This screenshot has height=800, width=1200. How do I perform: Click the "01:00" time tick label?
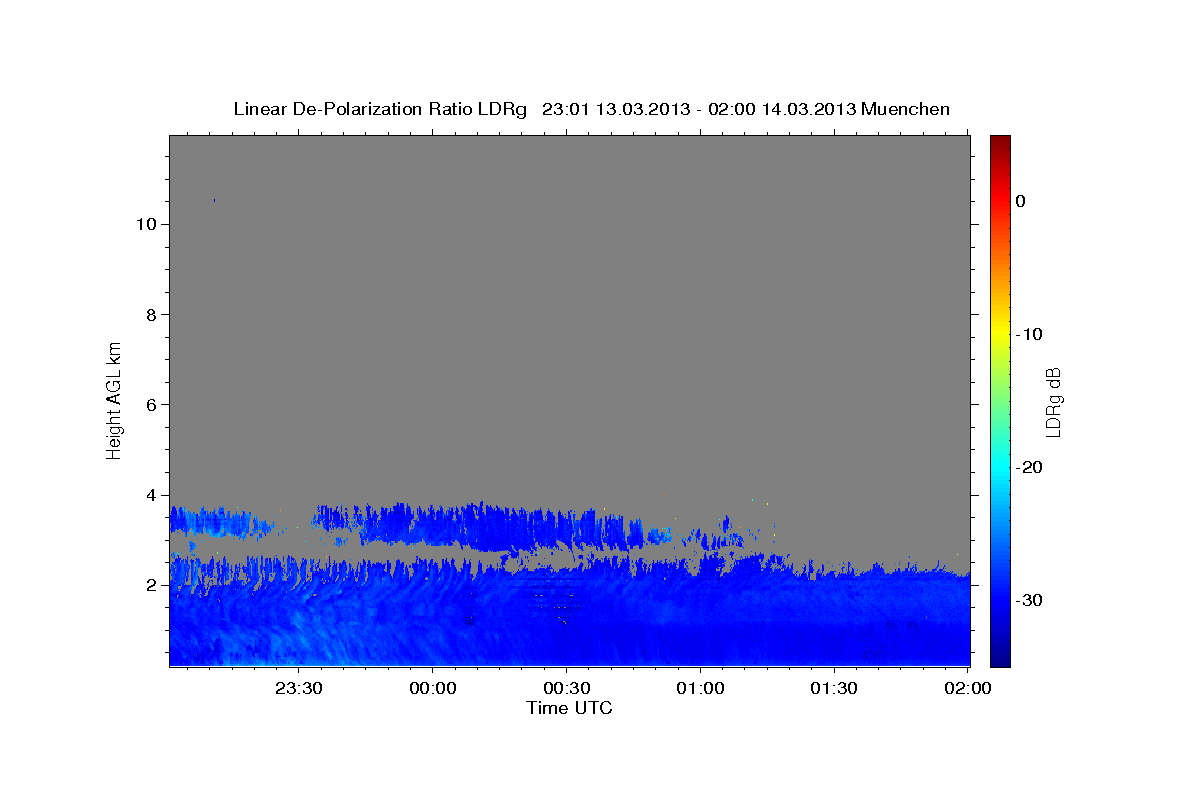[700, 688]
